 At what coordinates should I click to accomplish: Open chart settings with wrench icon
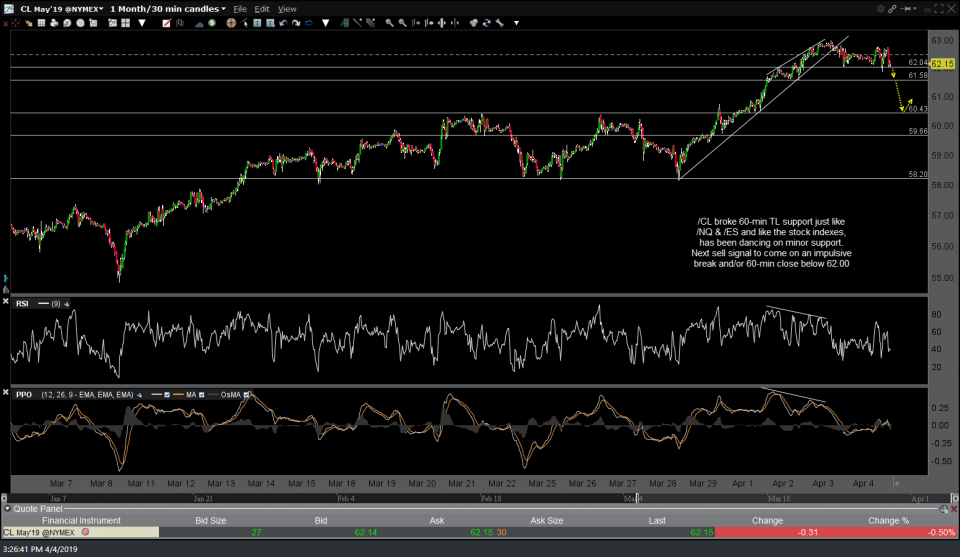(x=500, y=23)
